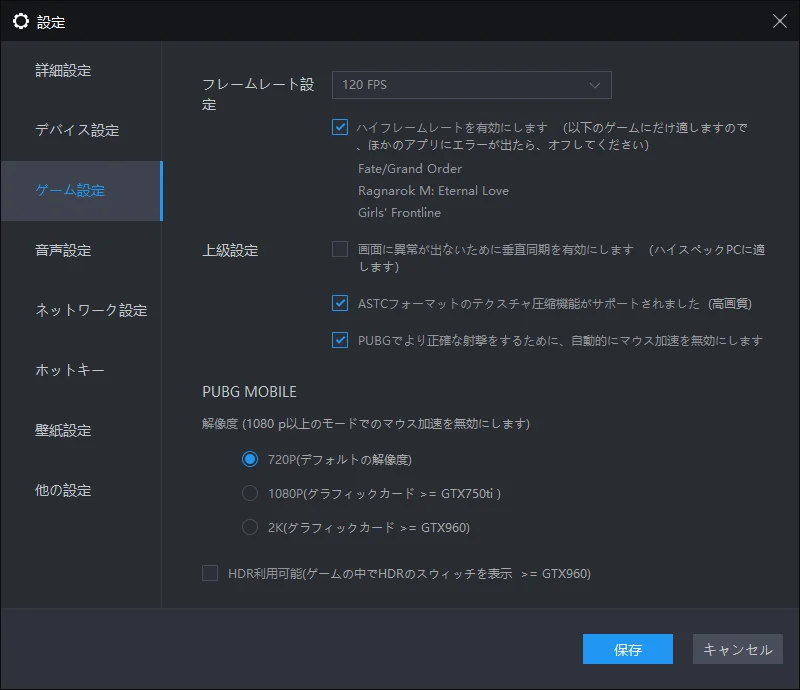Close the 設定 dialog with the X button

[779, 21]
